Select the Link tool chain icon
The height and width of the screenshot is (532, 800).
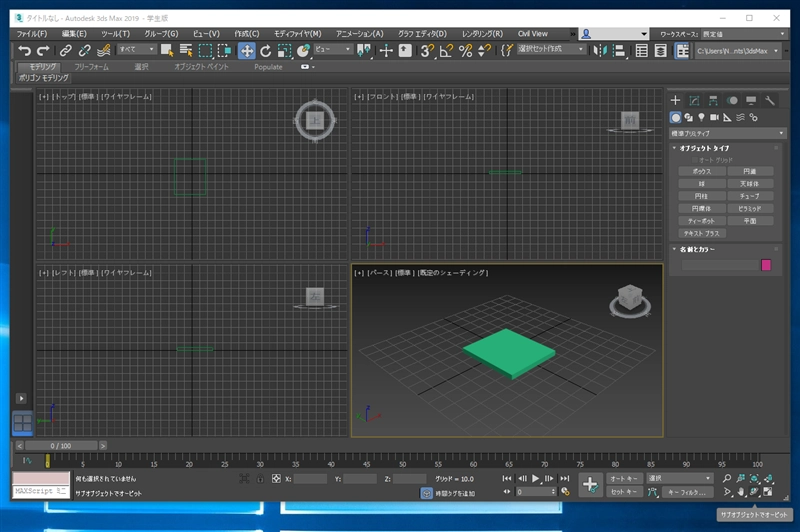[65, 50]
